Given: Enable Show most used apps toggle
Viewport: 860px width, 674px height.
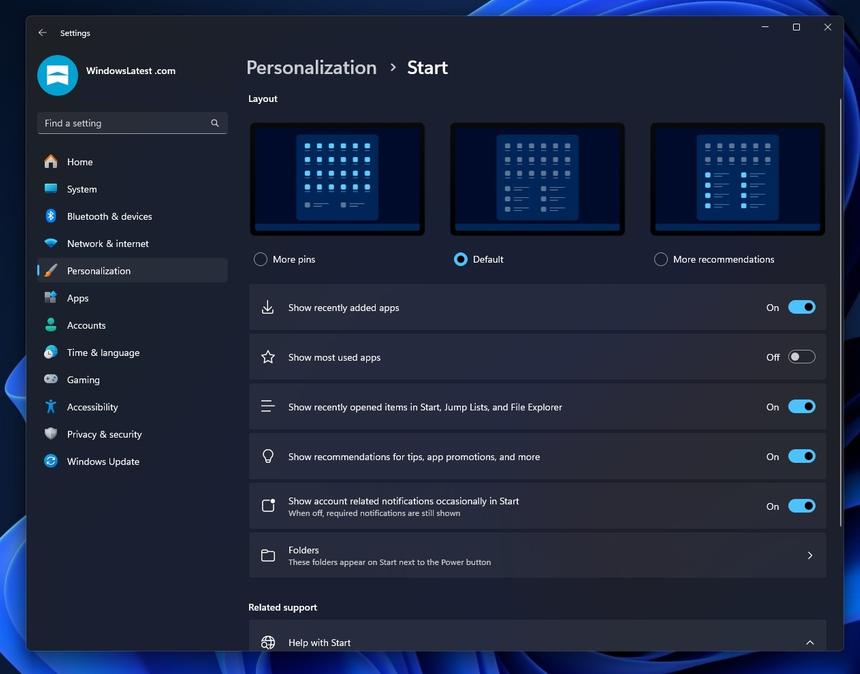Looking at the screenshot, I should tap(801, 357).
